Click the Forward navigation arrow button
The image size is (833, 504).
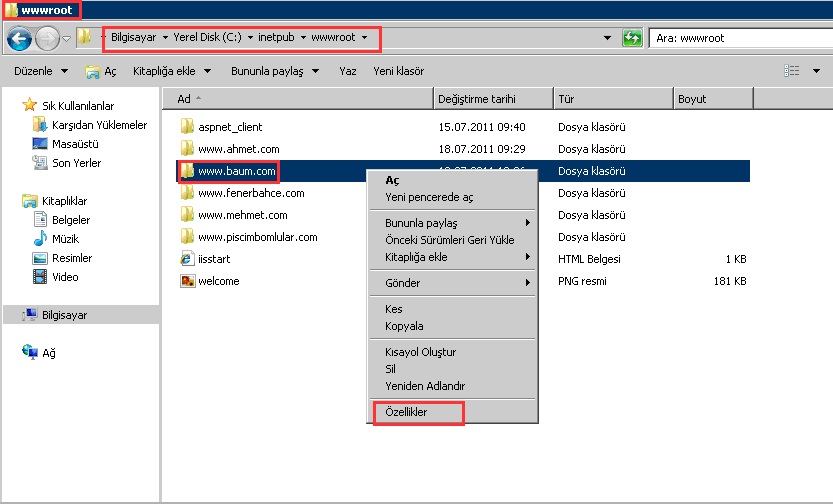tap(48, 38)
